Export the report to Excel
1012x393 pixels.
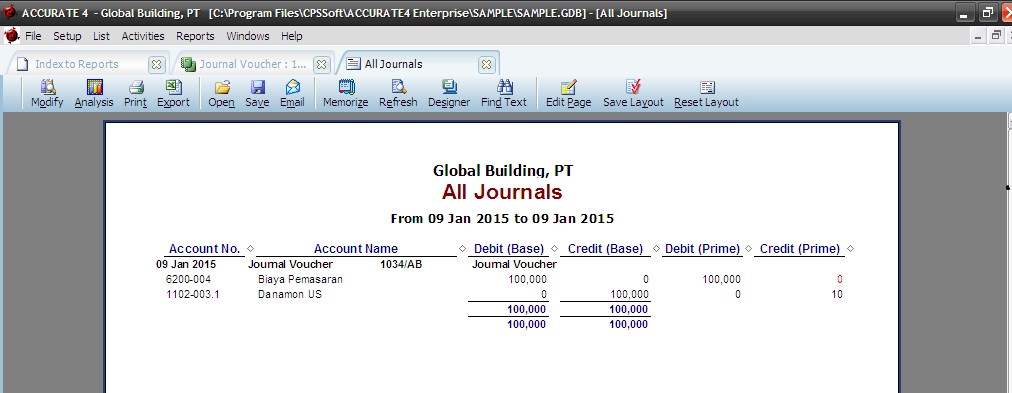(174, 94)
